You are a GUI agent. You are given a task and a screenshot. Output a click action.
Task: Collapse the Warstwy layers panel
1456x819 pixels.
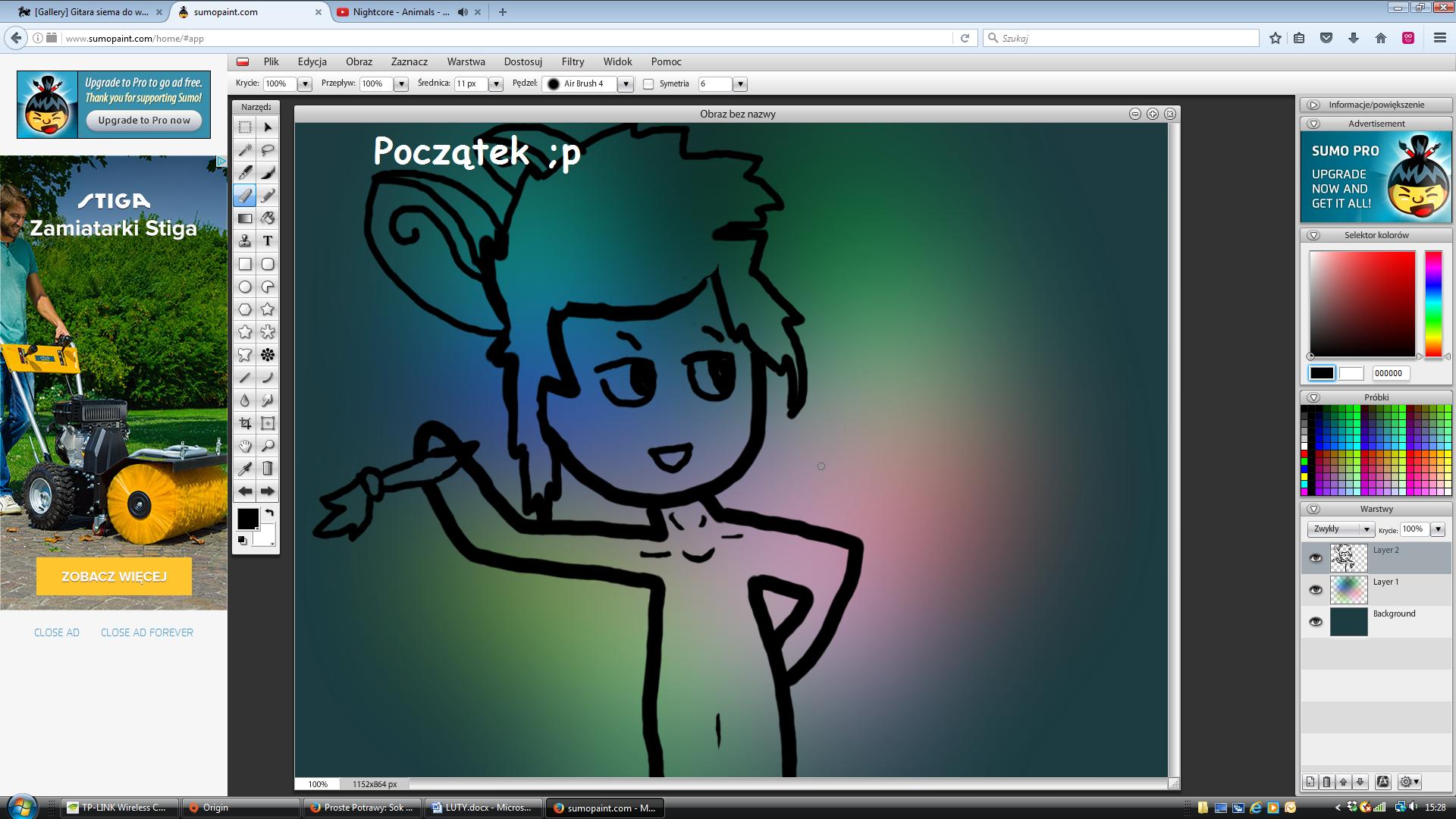pos(1314,509)
